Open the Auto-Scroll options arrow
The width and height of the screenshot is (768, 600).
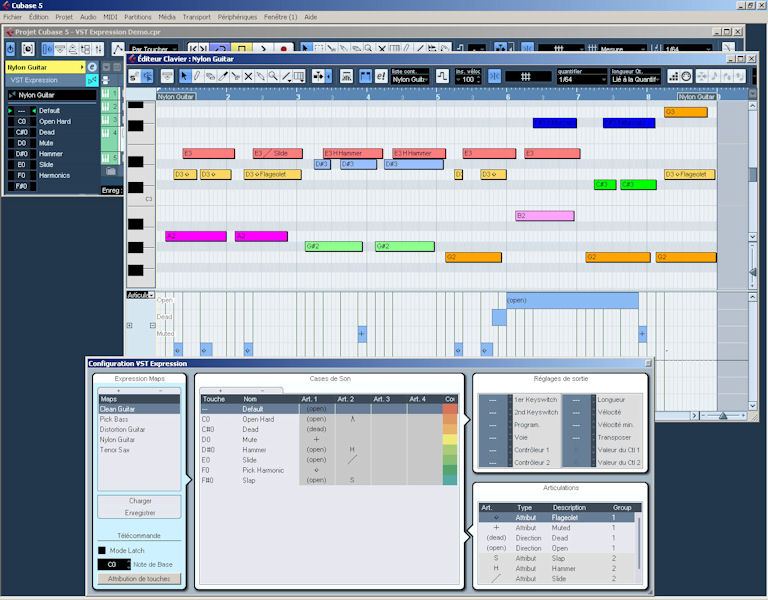(329, 76)
